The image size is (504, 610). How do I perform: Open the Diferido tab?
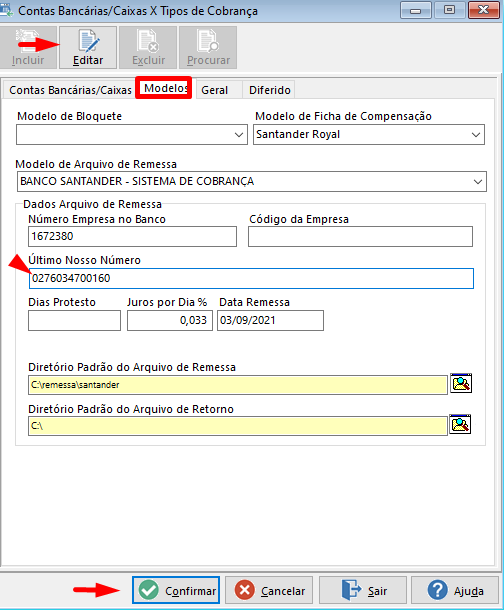click(x=270, y=90)
